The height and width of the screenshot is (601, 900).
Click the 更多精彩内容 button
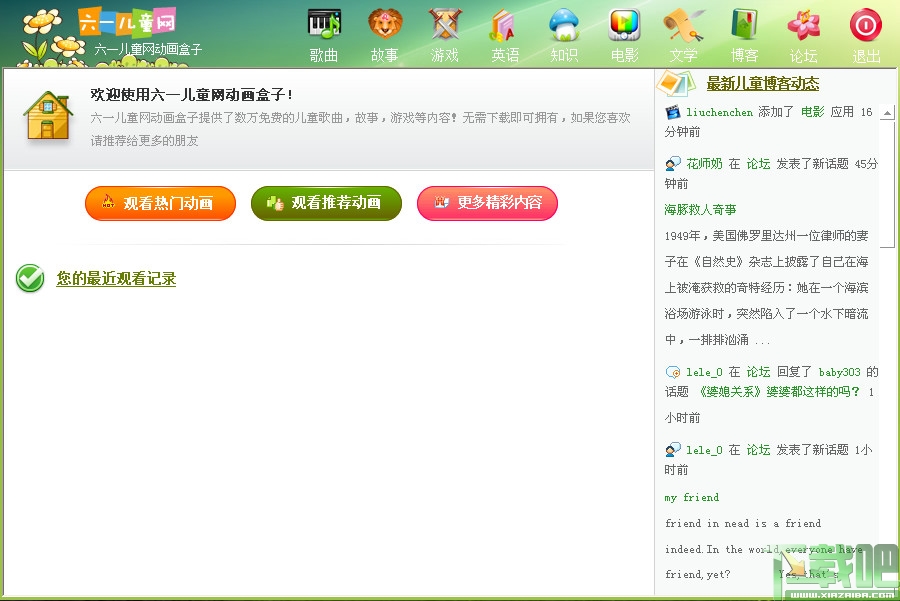click(x=487, y=203)
